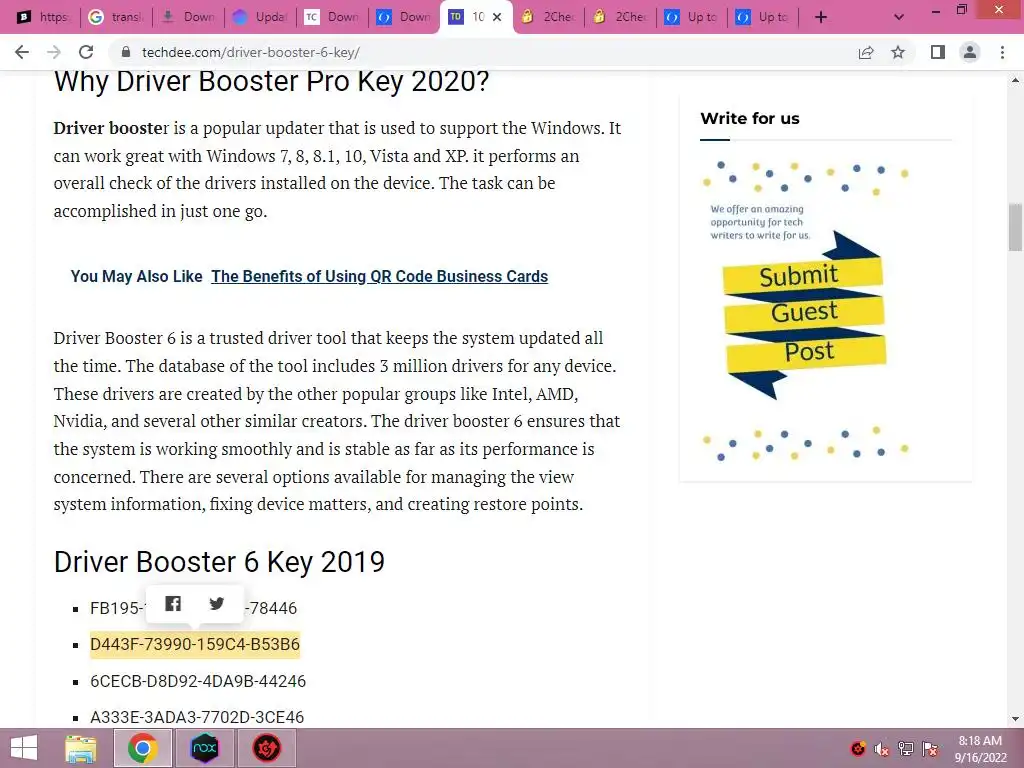The width and height of the screenshot is (1024, 768).
Task: Click the Driver Booster 6 Key 2019 heading
Action: click(x=219, y=562)
